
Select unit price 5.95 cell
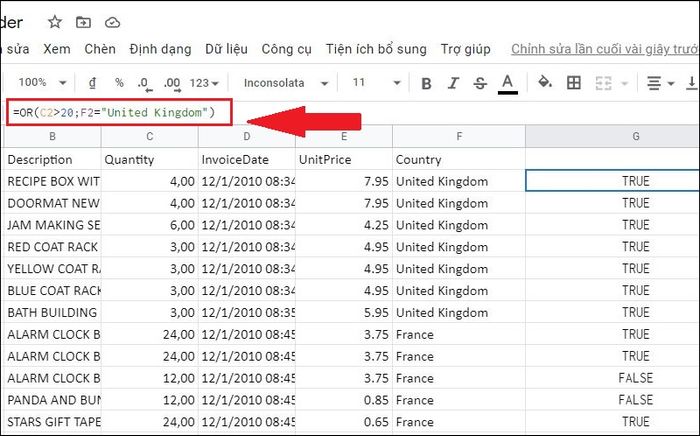[344, 312]
